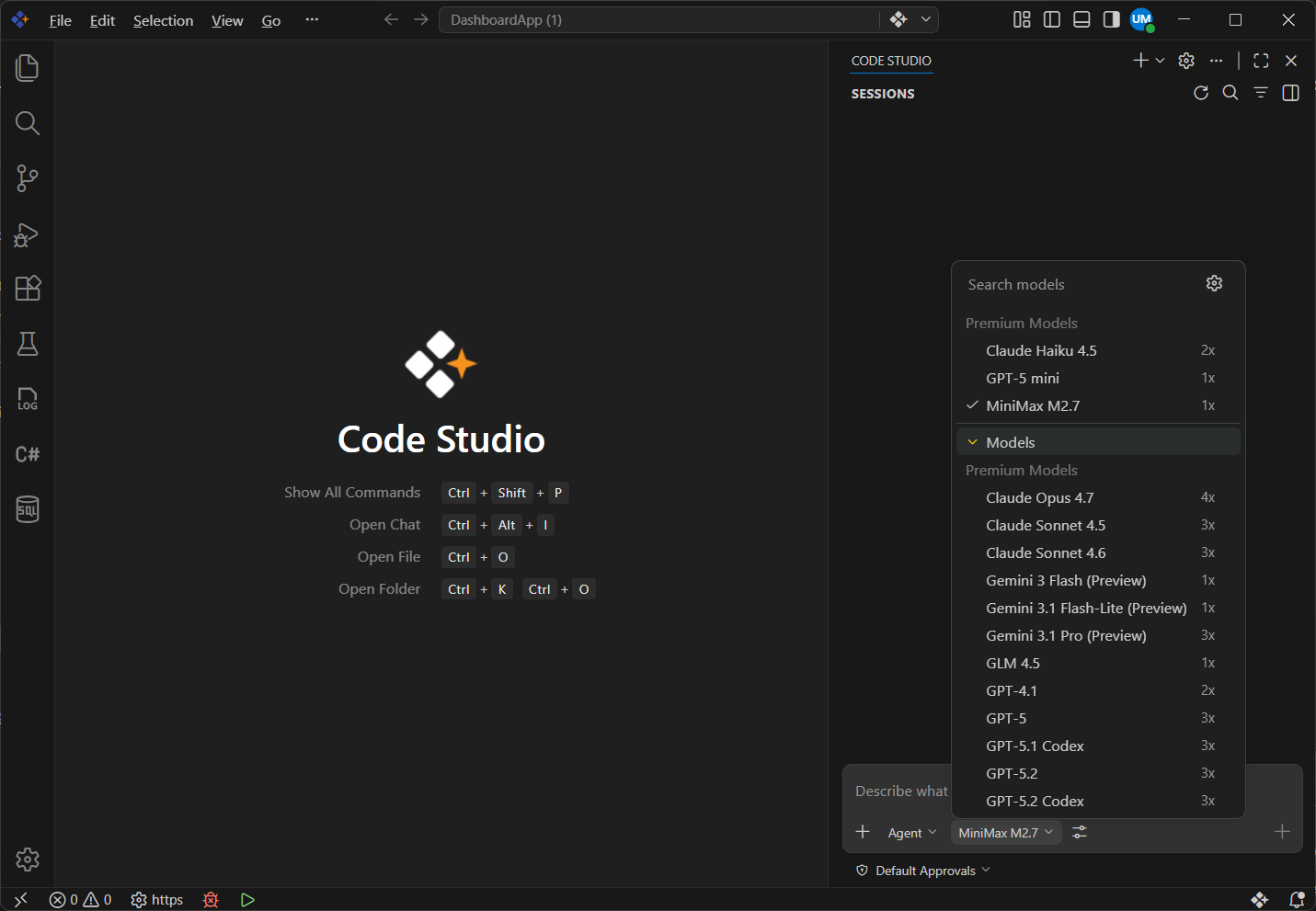Select Gemini 3.1 Pro (Preview) model
Image resolution: width=1316 pixels, height=911 pixels.
(1099, 635)
